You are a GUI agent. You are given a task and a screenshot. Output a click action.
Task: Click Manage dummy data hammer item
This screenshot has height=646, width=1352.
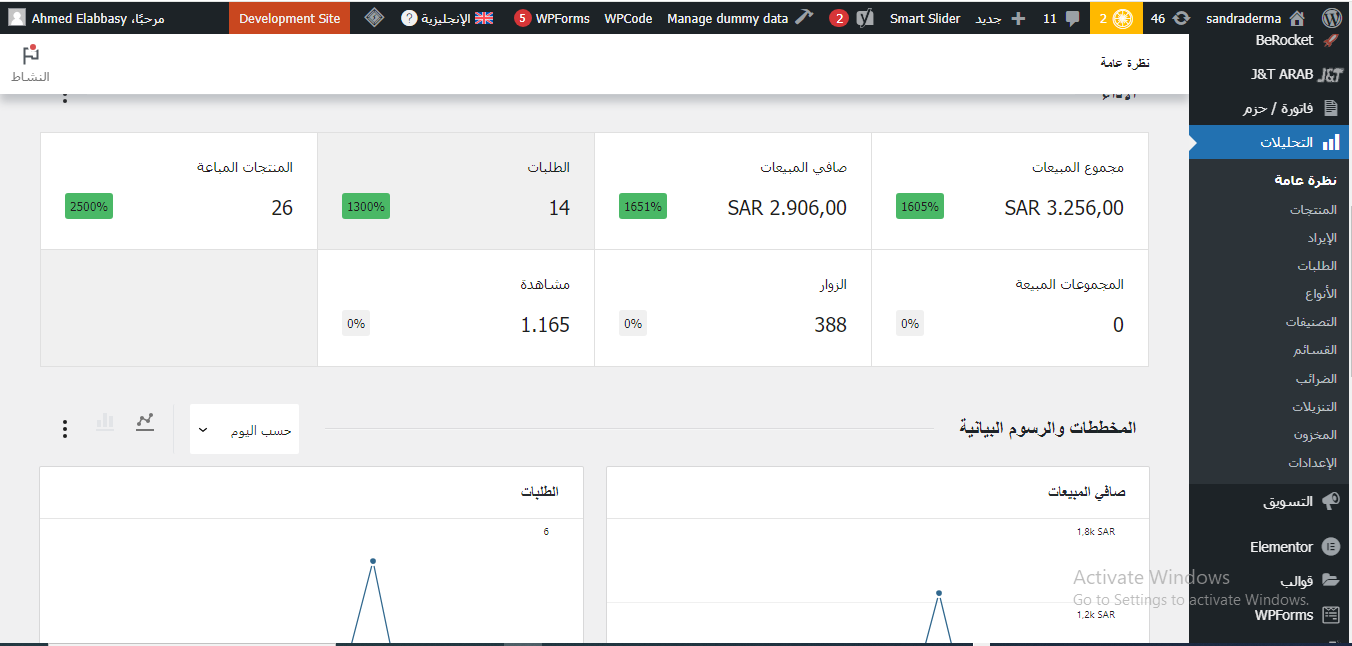[740, 18]
